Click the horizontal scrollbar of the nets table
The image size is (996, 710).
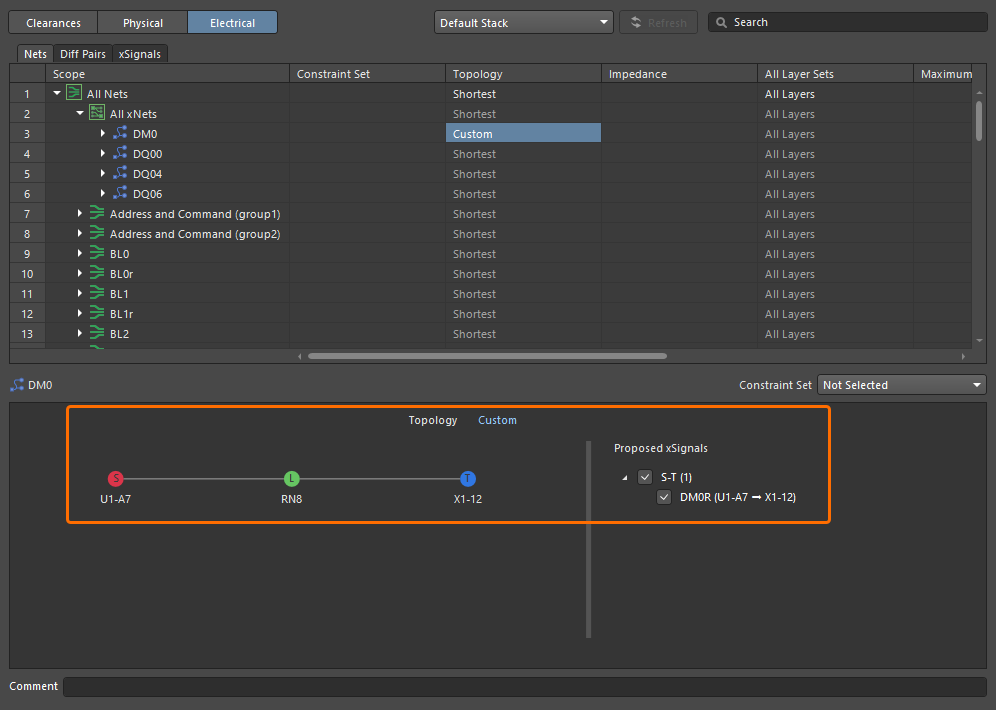point(486,355)
